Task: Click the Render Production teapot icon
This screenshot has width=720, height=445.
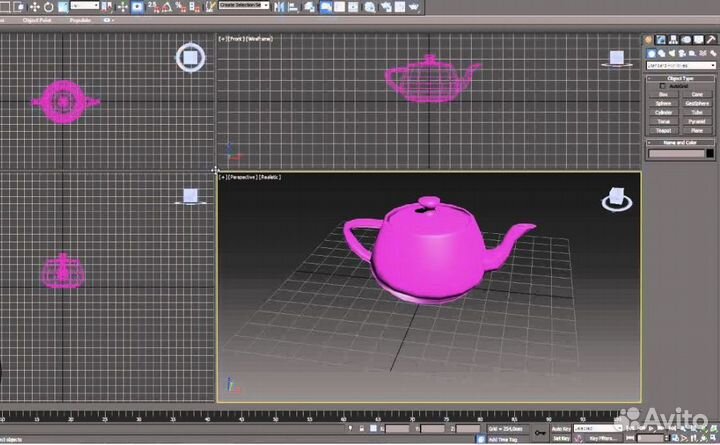Action: pyautogui.click(x=414, y=7)
